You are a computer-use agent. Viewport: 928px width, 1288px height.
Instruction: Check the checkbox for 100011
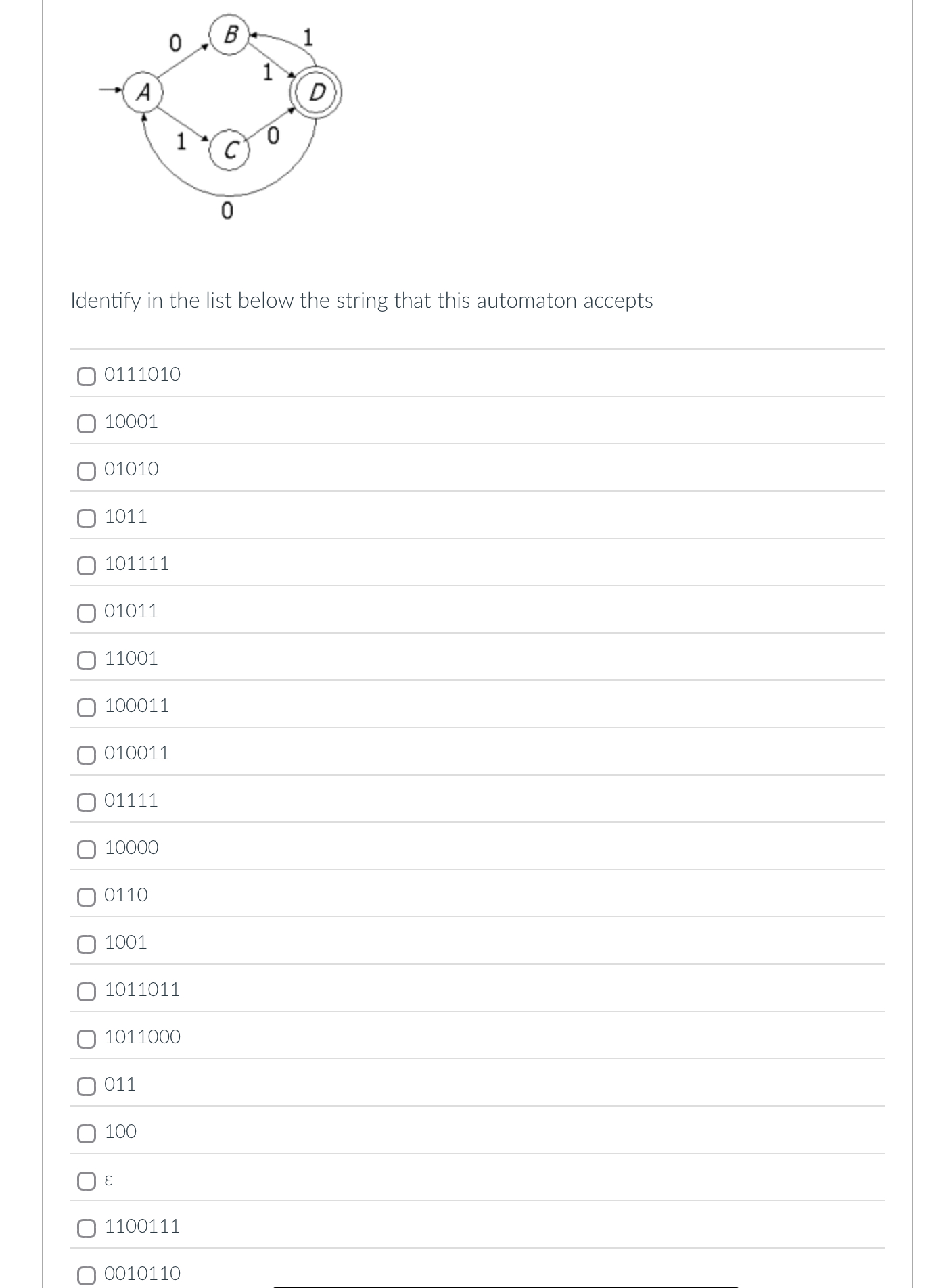[85, 709]
